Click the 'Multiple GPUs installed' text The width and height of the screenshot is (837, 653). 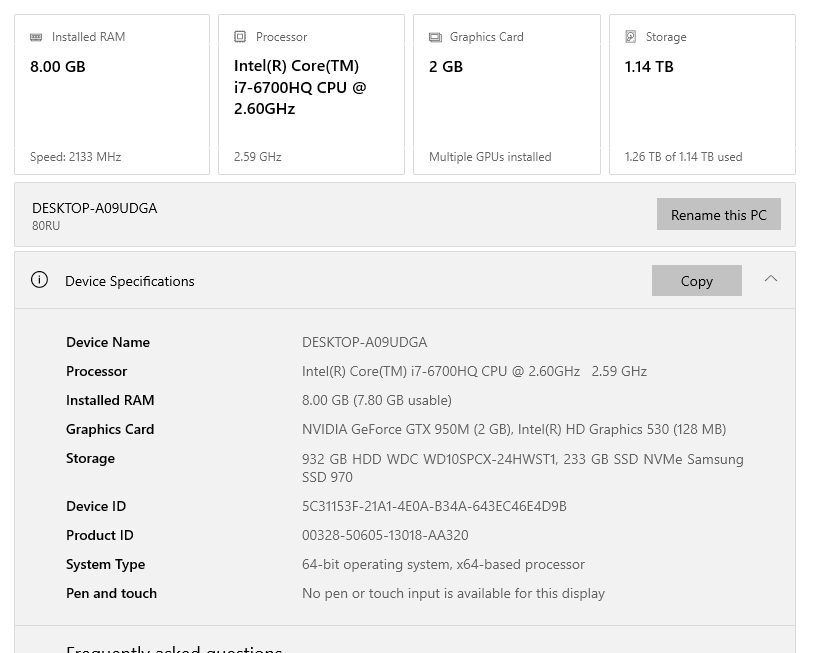pyautogui.click(x=490, y=157)
